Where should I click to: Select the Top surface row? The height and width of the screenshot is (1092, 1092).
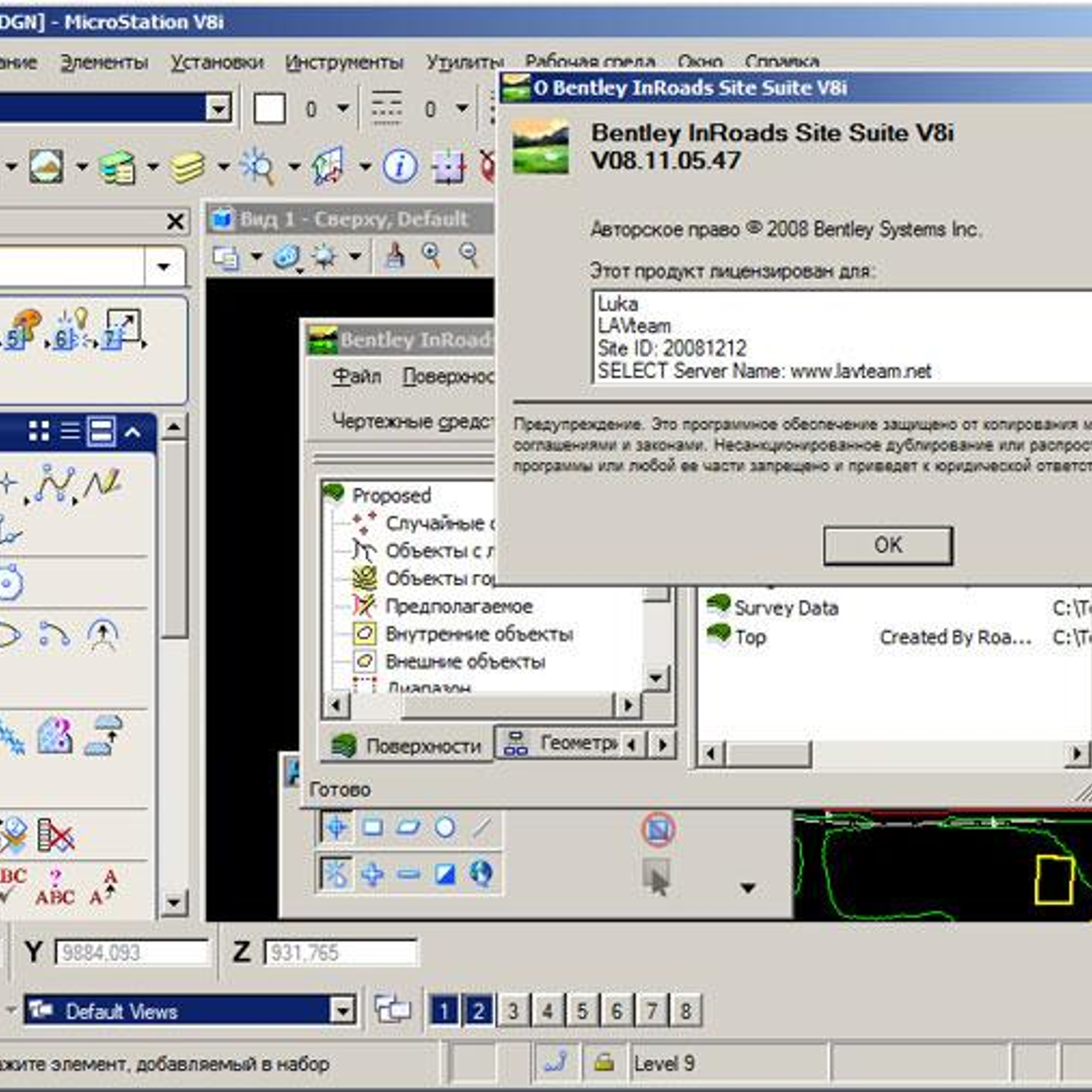pyautogui.click(x=751, y=637)
